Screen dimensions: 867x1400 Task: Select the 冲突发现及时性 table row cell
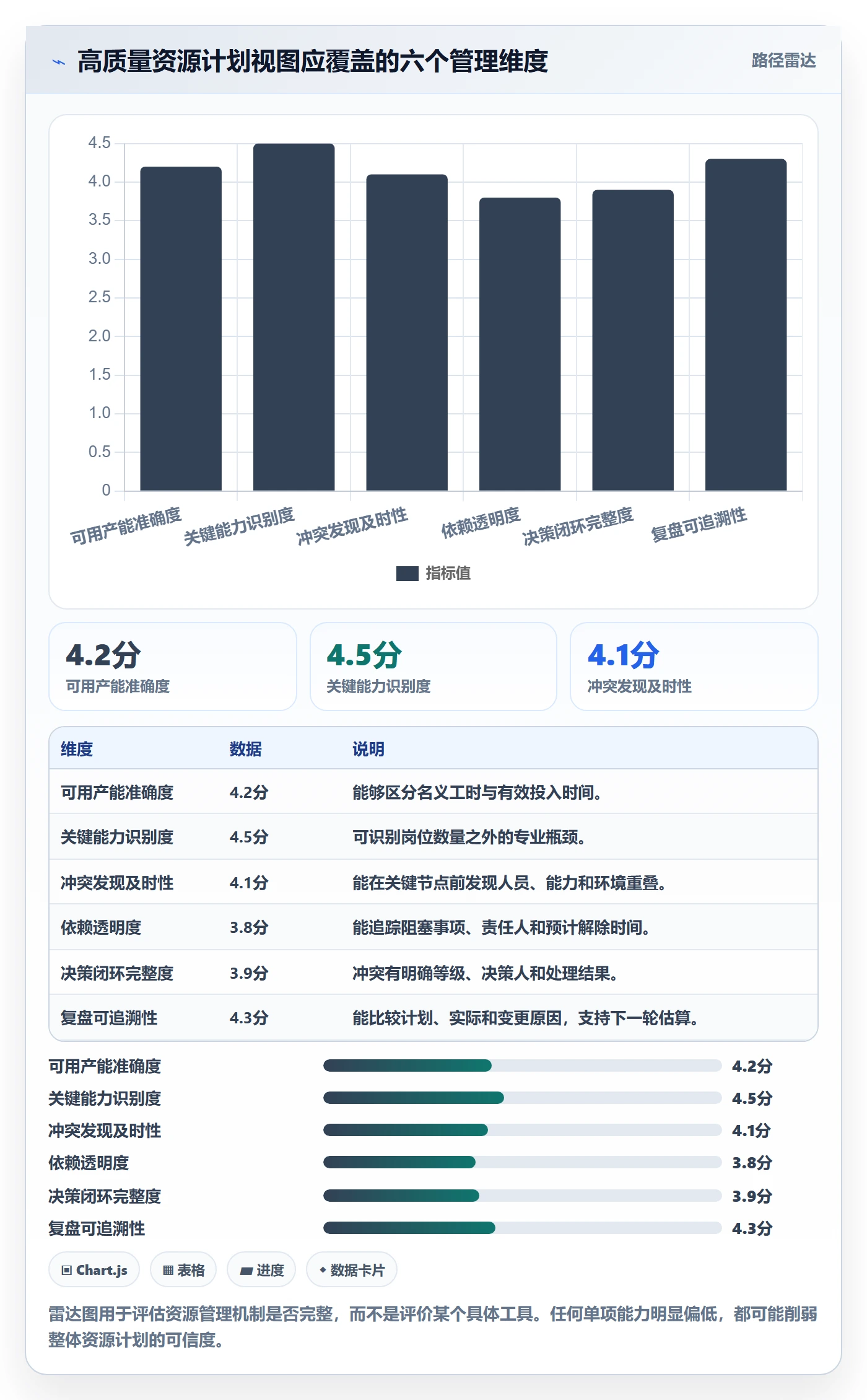pos(117,883)
